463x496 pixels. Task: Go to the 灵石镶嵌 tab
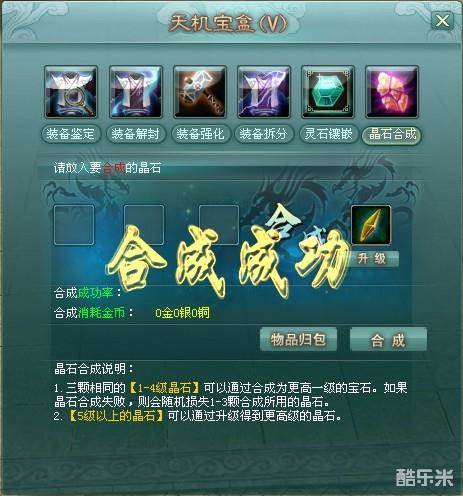pyautogui.click(x=328, y=134)
